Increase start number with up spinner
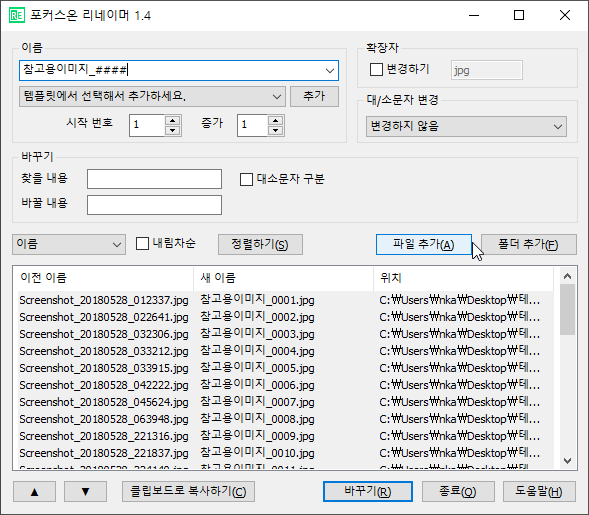The width and height of the screenshot is (589, 515). tap(172, 121)
